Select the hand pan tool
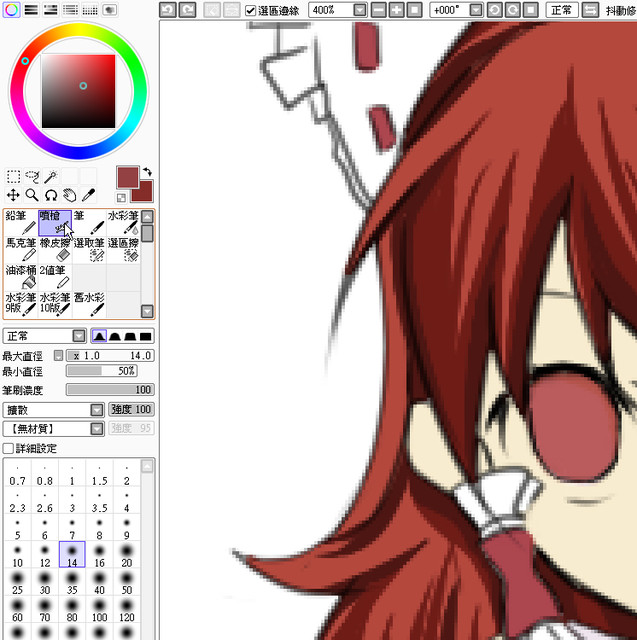Viewport: 637px width, 640px height. coord(69,196)
